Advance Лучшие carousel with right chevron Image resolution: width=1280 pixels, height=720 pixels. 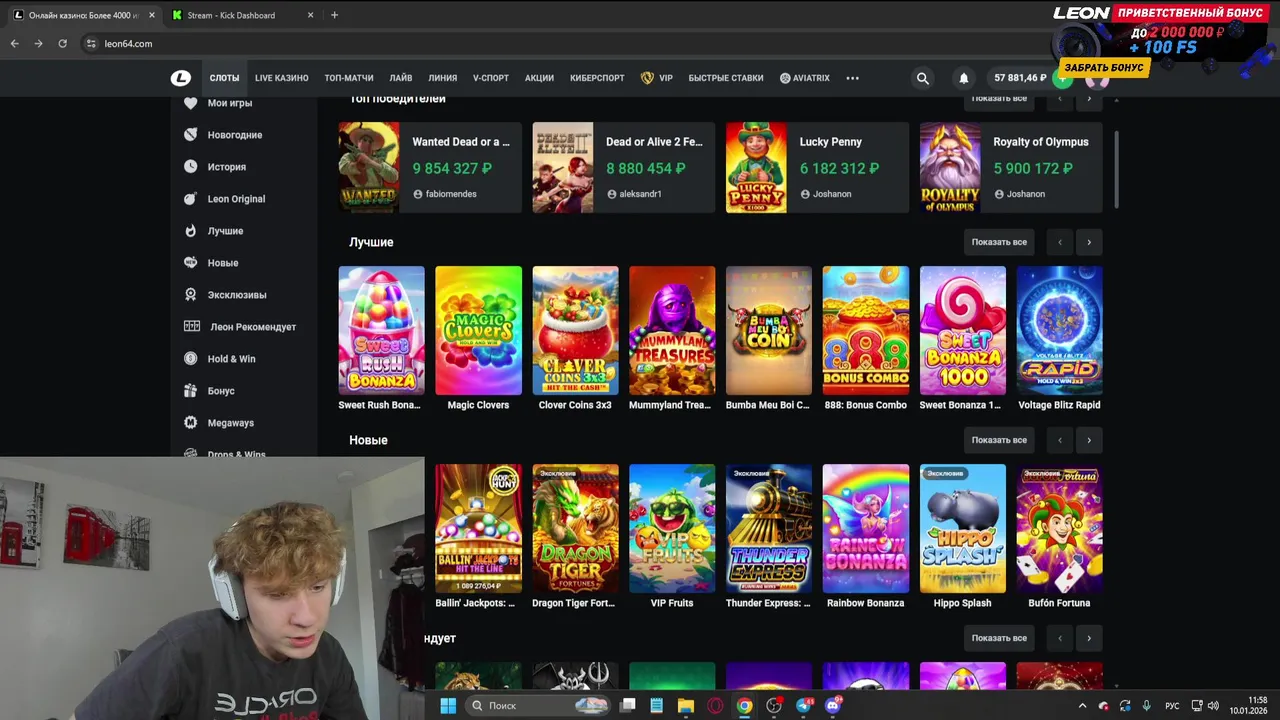coord(1089,242)
